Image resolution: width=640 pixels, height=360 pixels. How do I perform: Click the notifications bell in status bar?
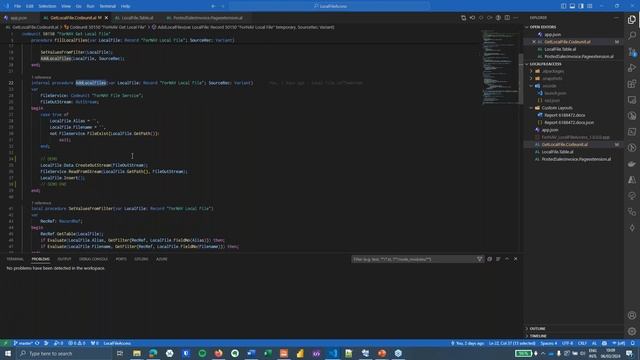coord(633,343)
